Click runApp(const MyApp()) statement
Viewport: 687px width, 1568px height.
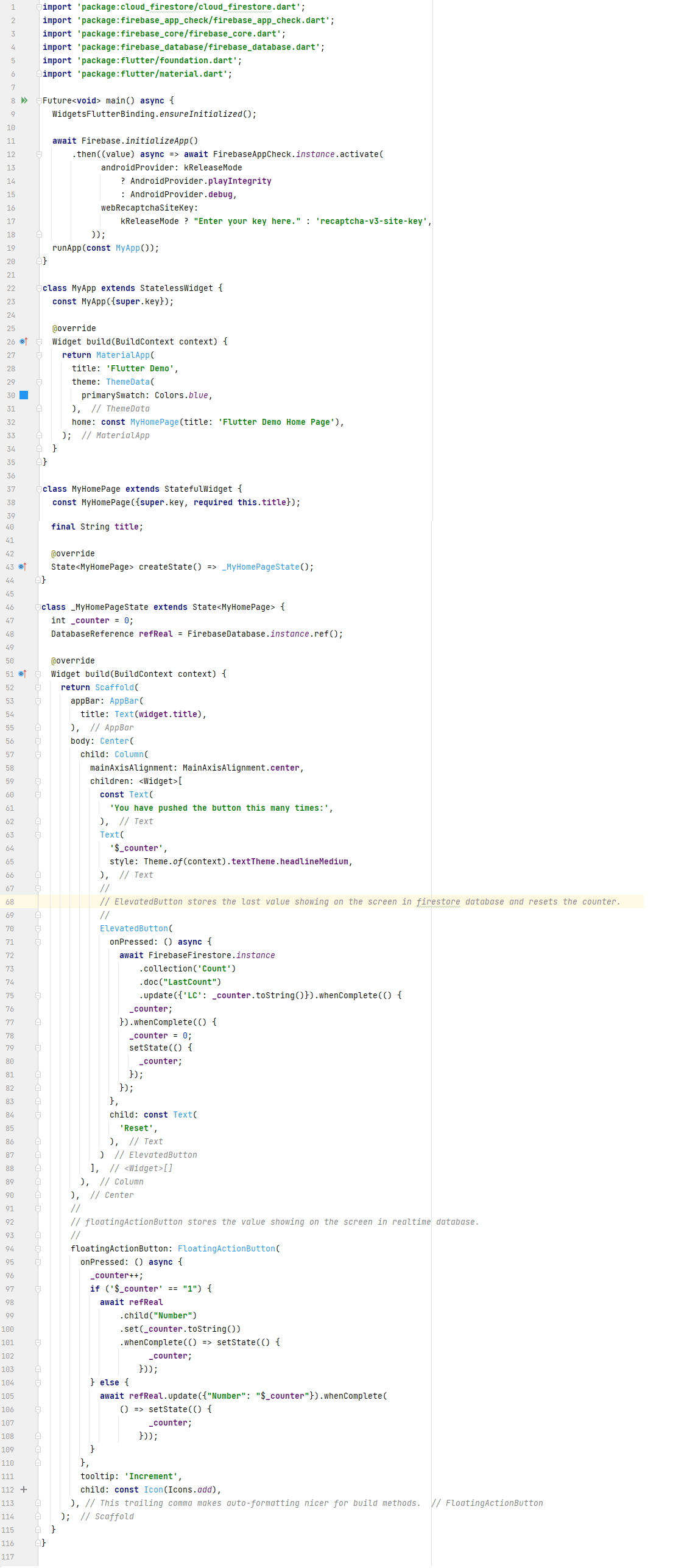105,248
